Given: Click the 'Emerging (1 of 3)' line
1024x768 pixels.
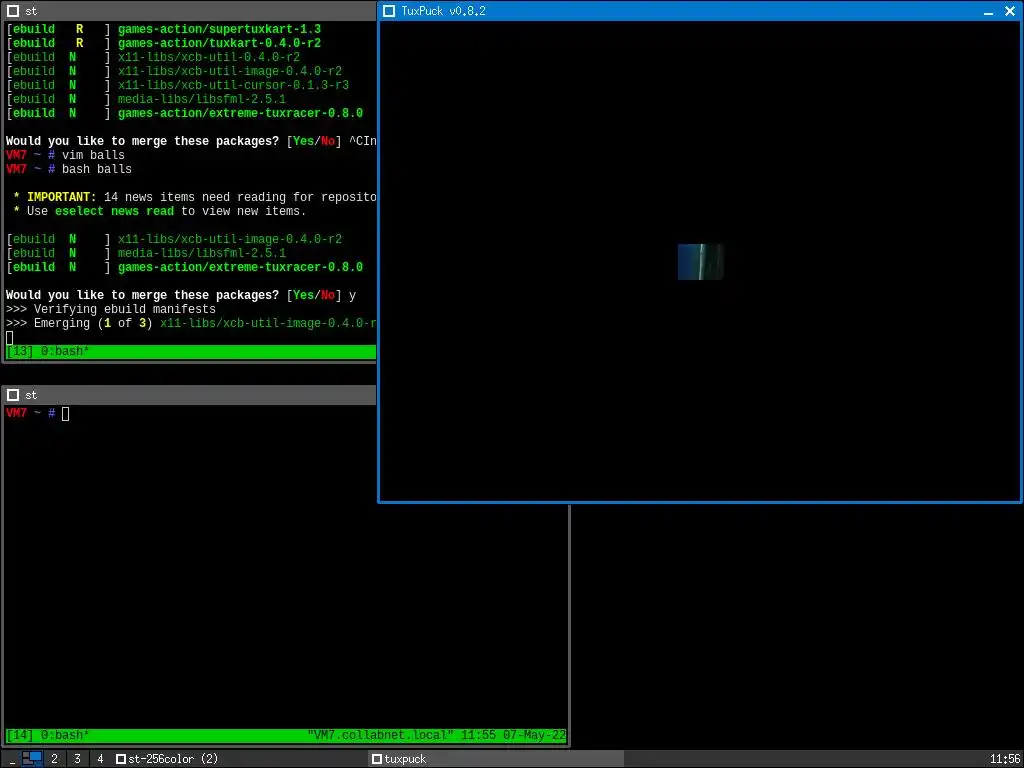Looking at the screenshot, I should coord(191,323).
